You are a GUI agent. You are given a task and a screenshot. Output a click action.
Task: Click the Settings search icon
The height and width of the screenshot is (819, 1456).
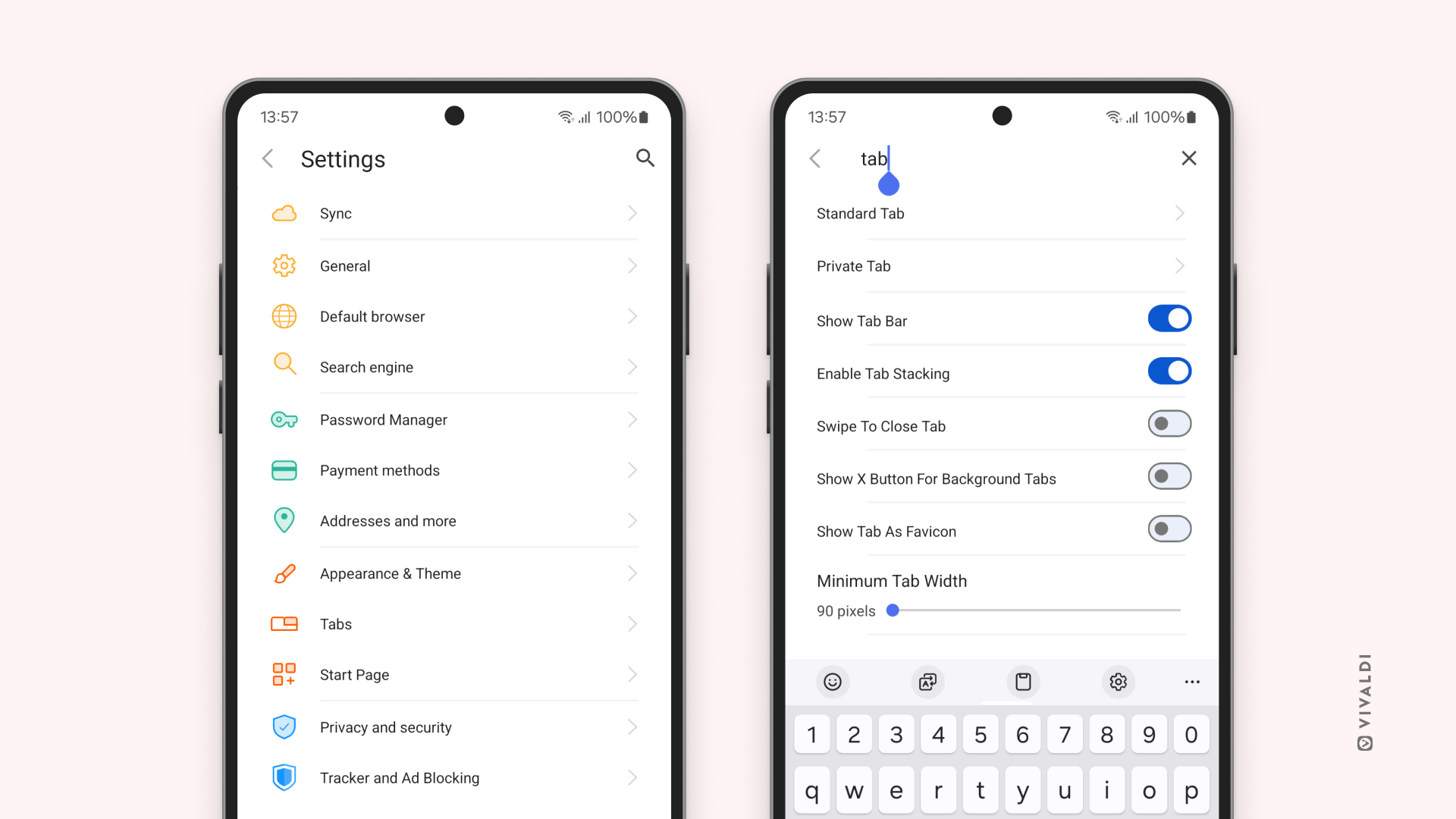click(x=644, y=158)
